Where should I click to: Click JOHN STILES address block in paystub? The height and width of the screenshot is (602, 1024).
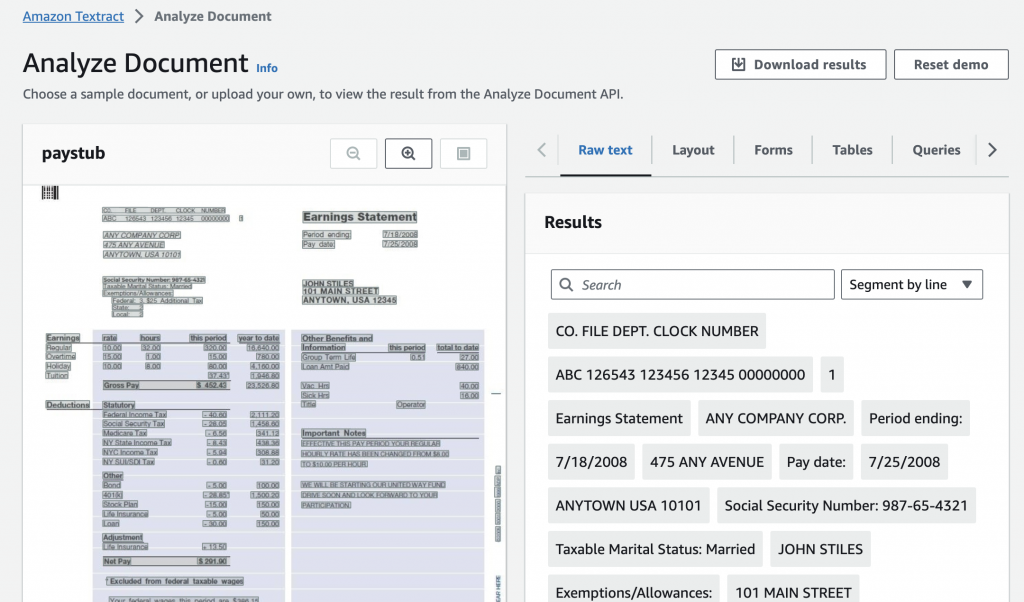(x=349, y=292)
